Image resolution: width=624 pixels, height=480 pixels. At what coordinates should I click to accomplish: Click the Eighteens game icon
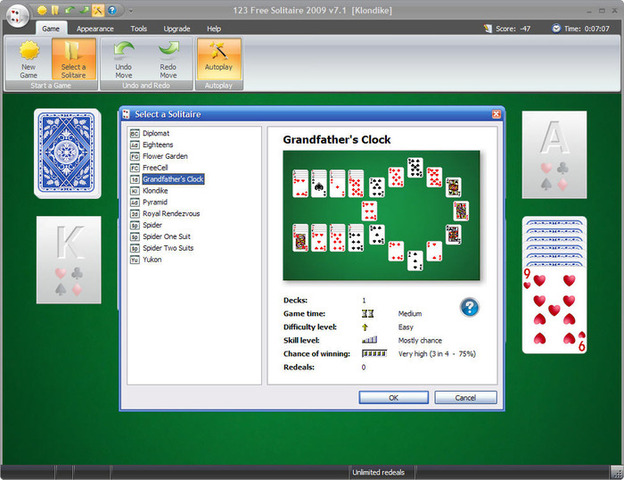pos(135,145)
